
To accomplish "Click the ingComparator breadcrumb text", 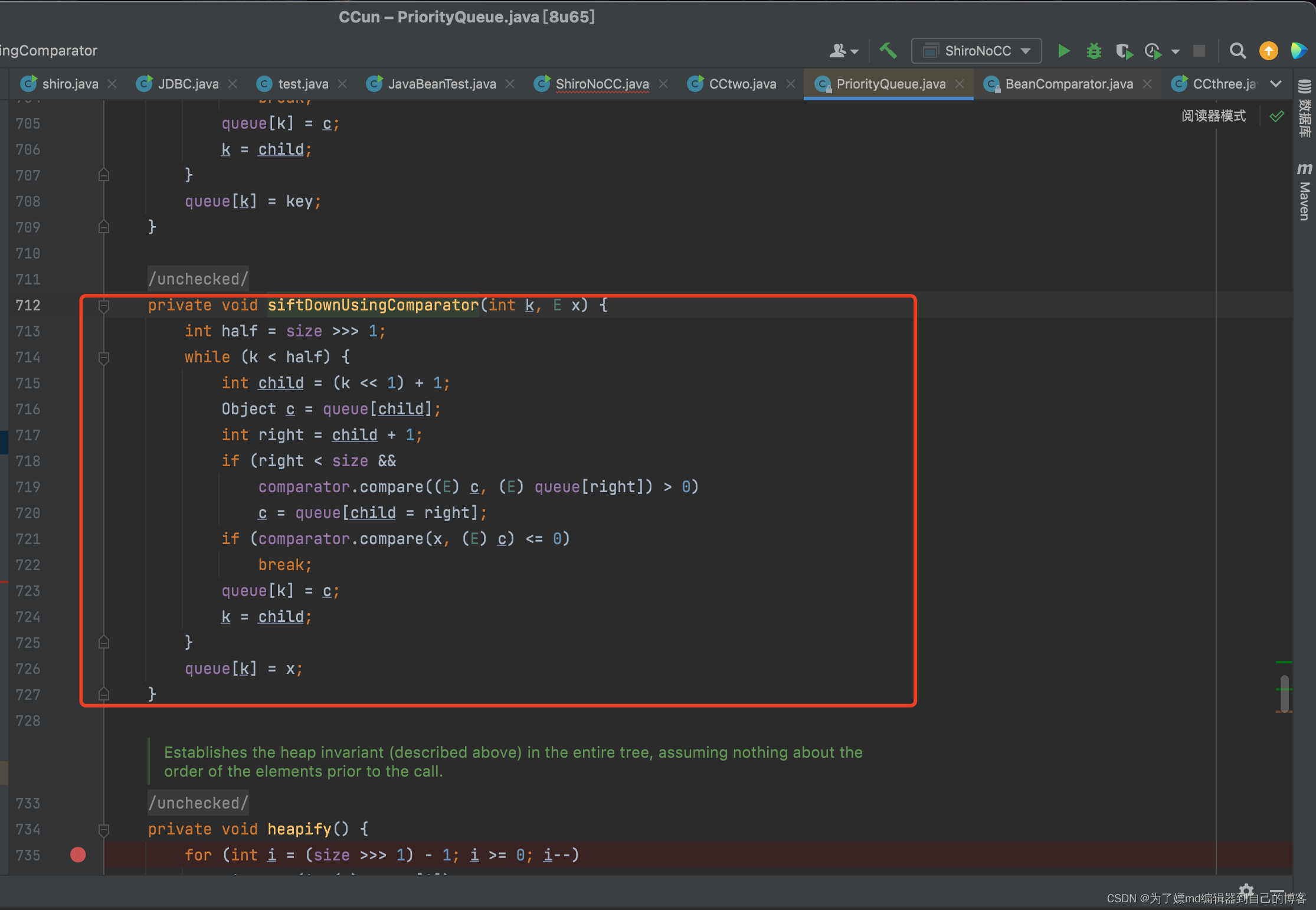I will click(x=49, y=51).
